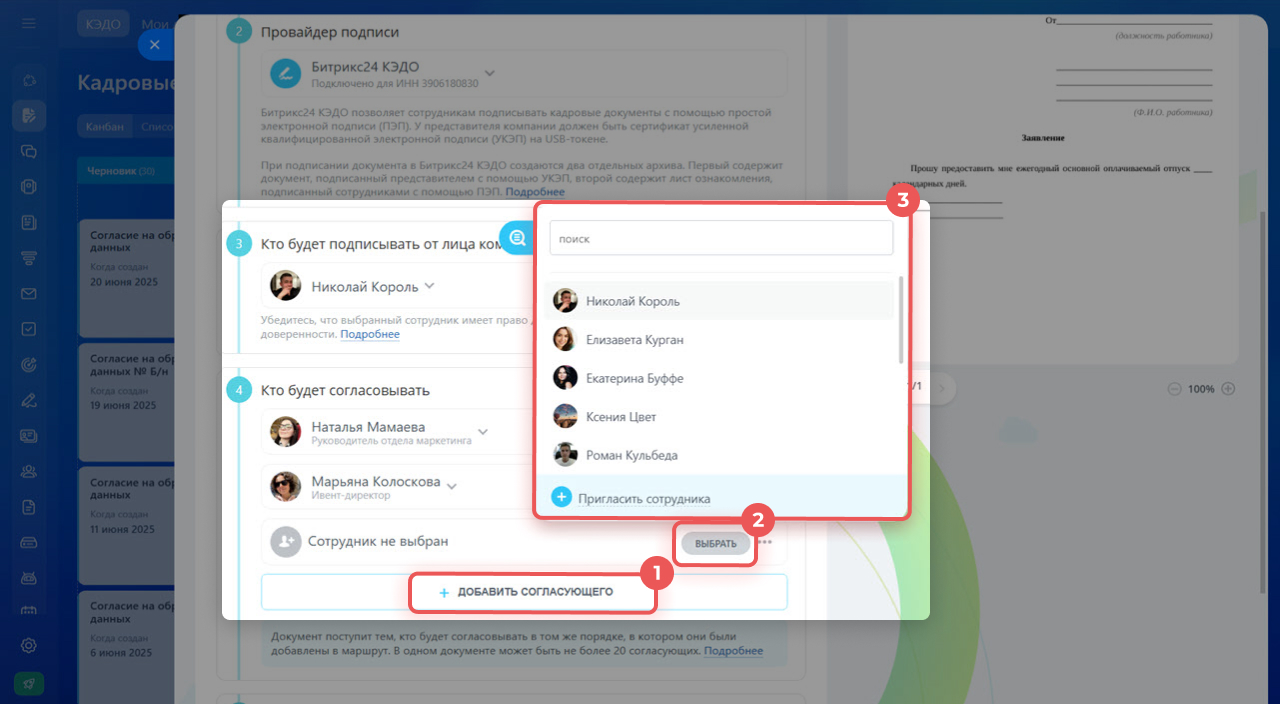Expand the Наталья Мамаева approver dropdown arrow
1280x704 pixels.
483,432
